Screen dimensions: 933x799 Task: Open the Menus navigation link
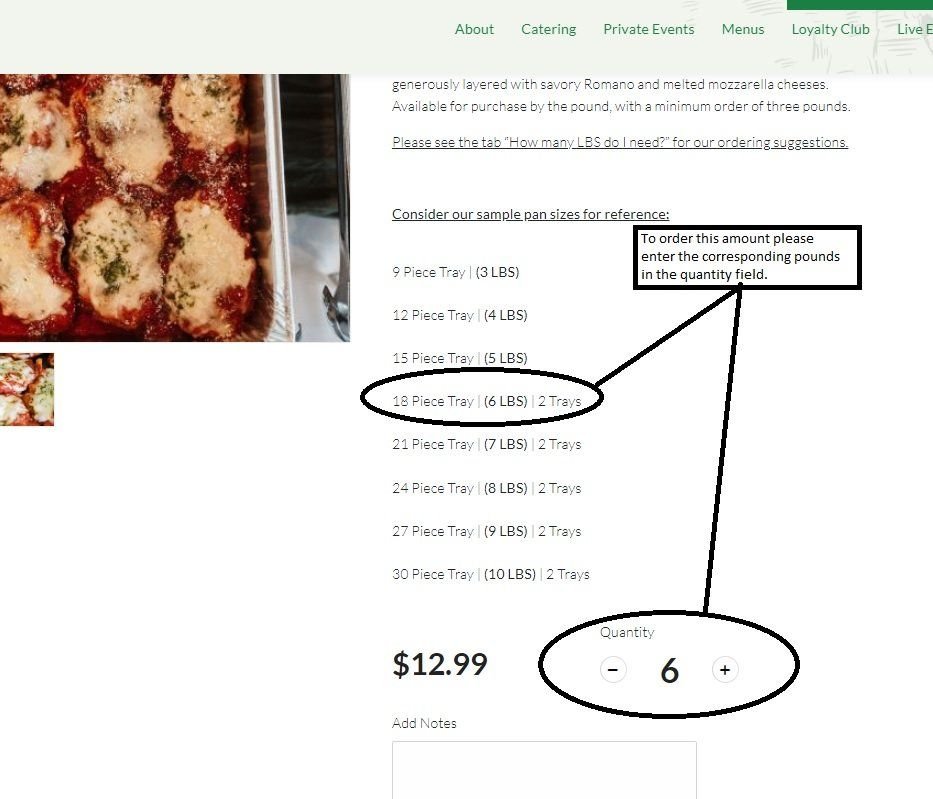point(743,29)
